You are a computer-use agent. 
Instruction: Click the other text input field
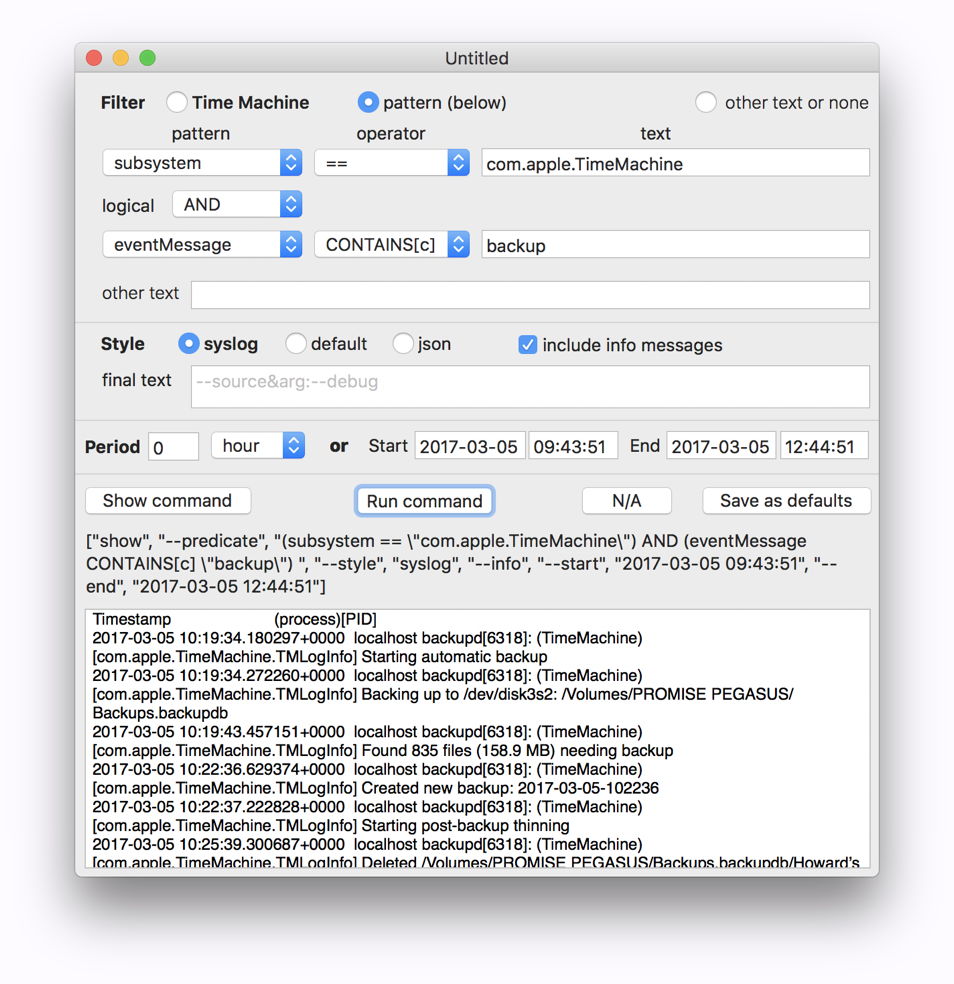tap(530, 294)
